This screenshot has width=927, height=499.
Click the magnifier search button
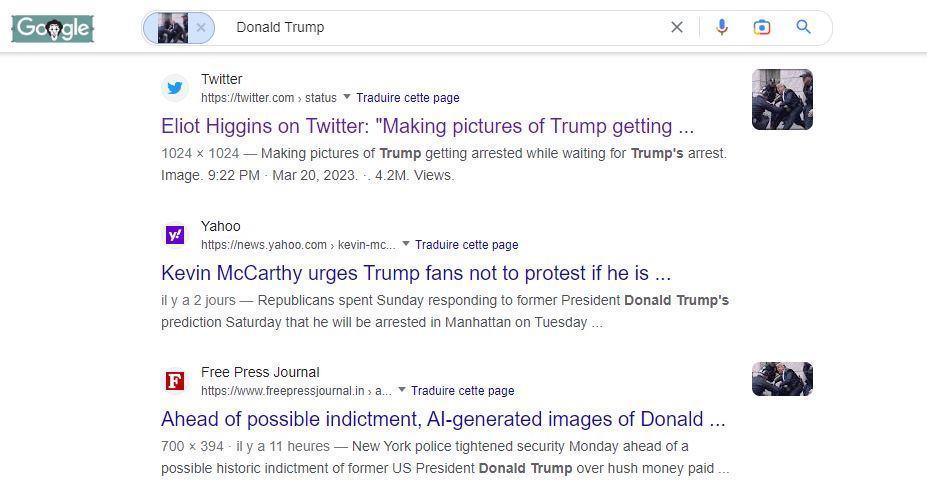pos(803,28)
